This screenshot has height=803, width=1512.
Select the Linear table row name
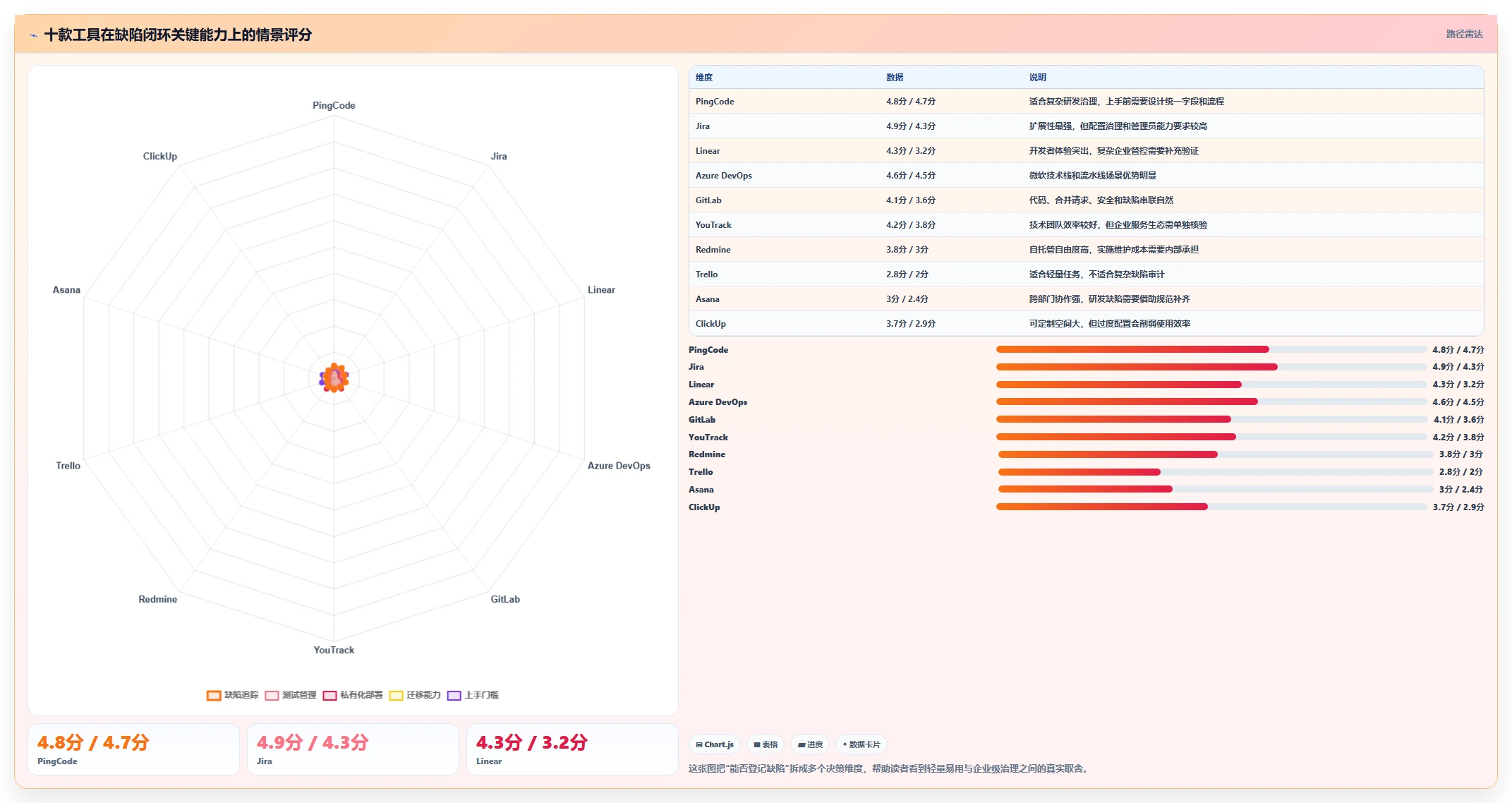(708, 151)
